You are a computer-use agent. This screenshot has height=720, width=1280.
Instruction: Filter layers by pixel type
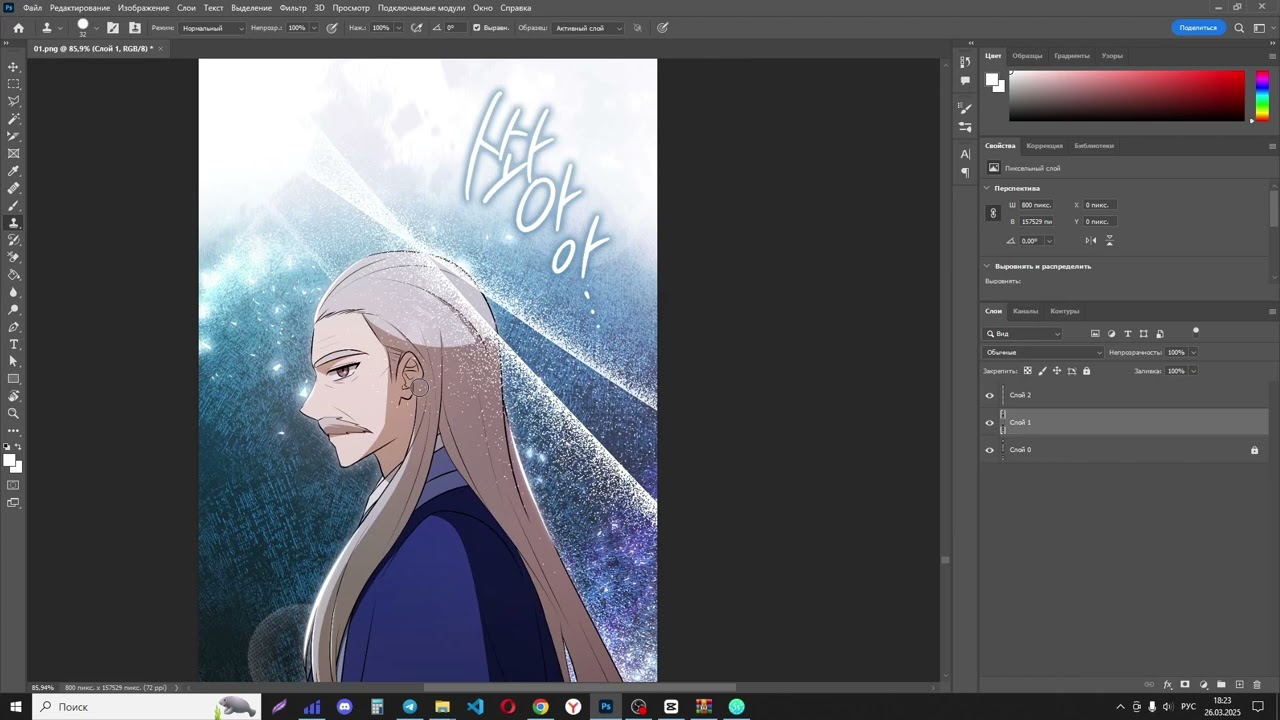1095,334
